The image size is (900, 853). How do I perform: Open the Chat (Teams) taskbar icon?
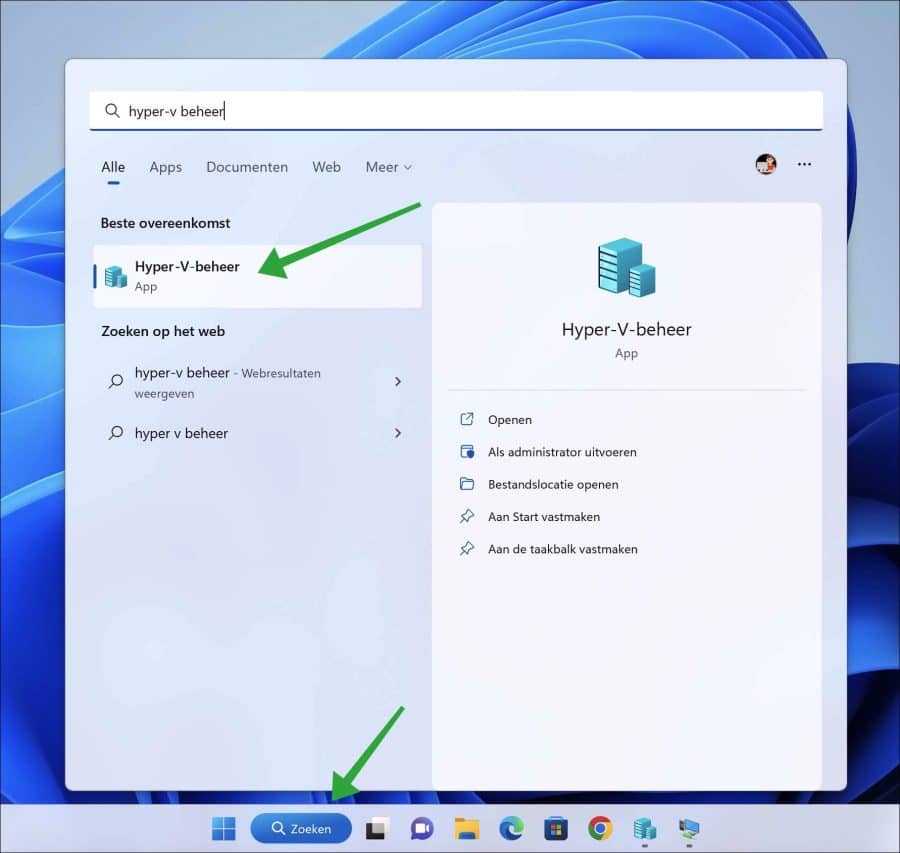tap(422, 829)
